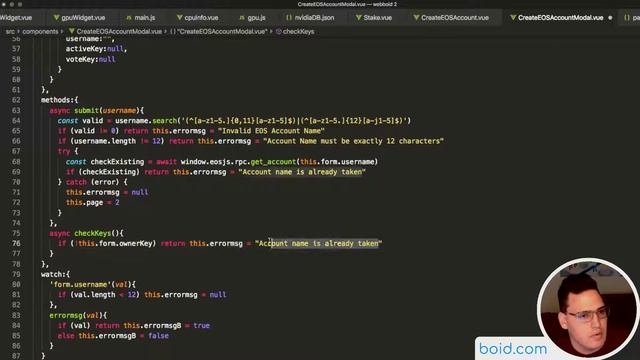
Task: Open the gpu.js tab
Action: pos(252,18)
